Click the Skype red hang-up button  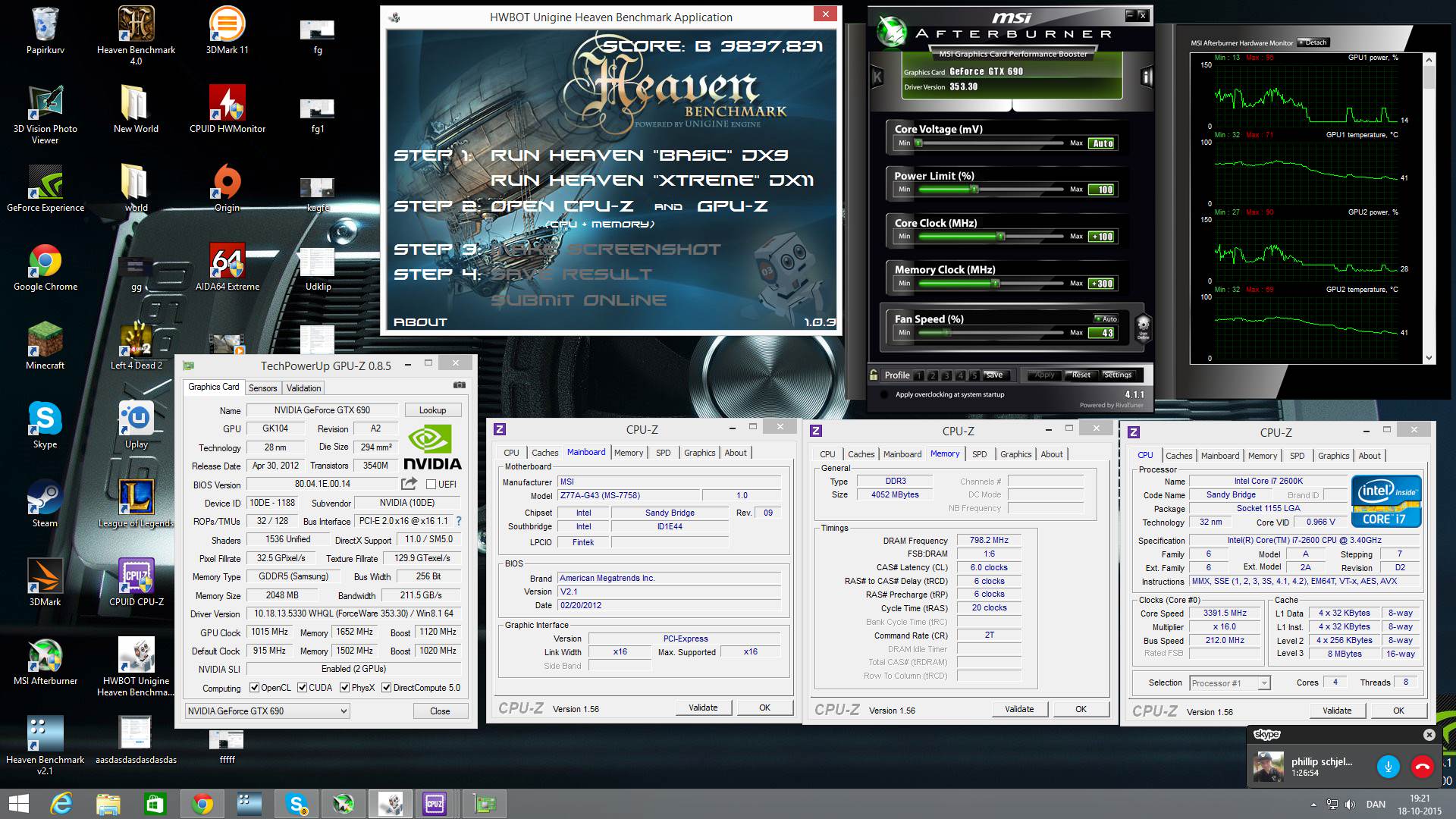click(1423, 767)
